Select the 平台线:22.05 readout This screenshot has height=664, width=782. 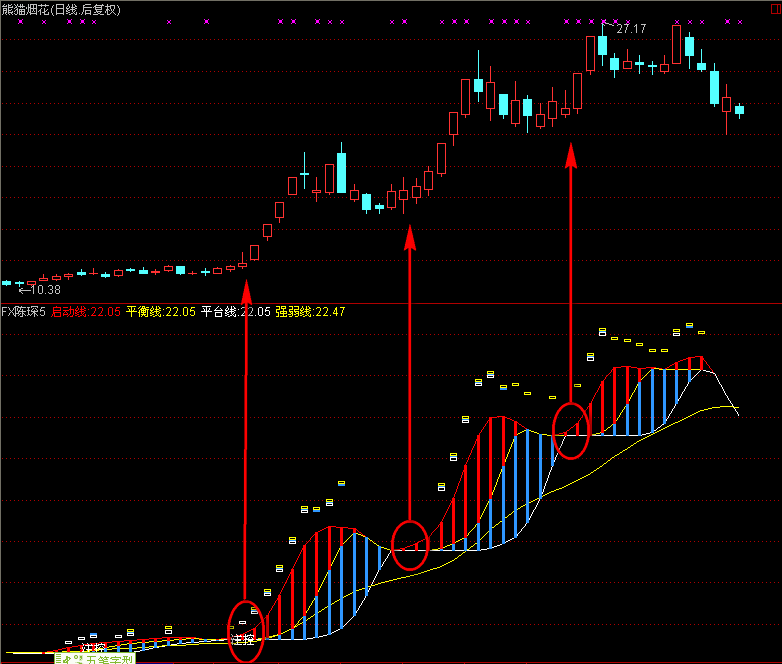[235, 312]
